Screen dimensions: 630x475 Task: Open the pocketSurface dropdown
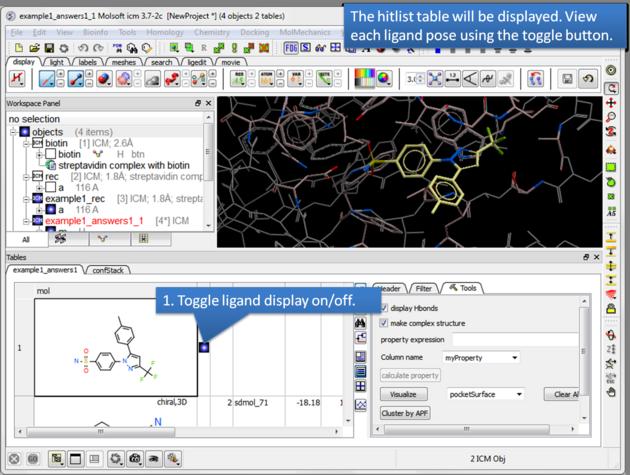pyautogui.click(x=485, y=394)
